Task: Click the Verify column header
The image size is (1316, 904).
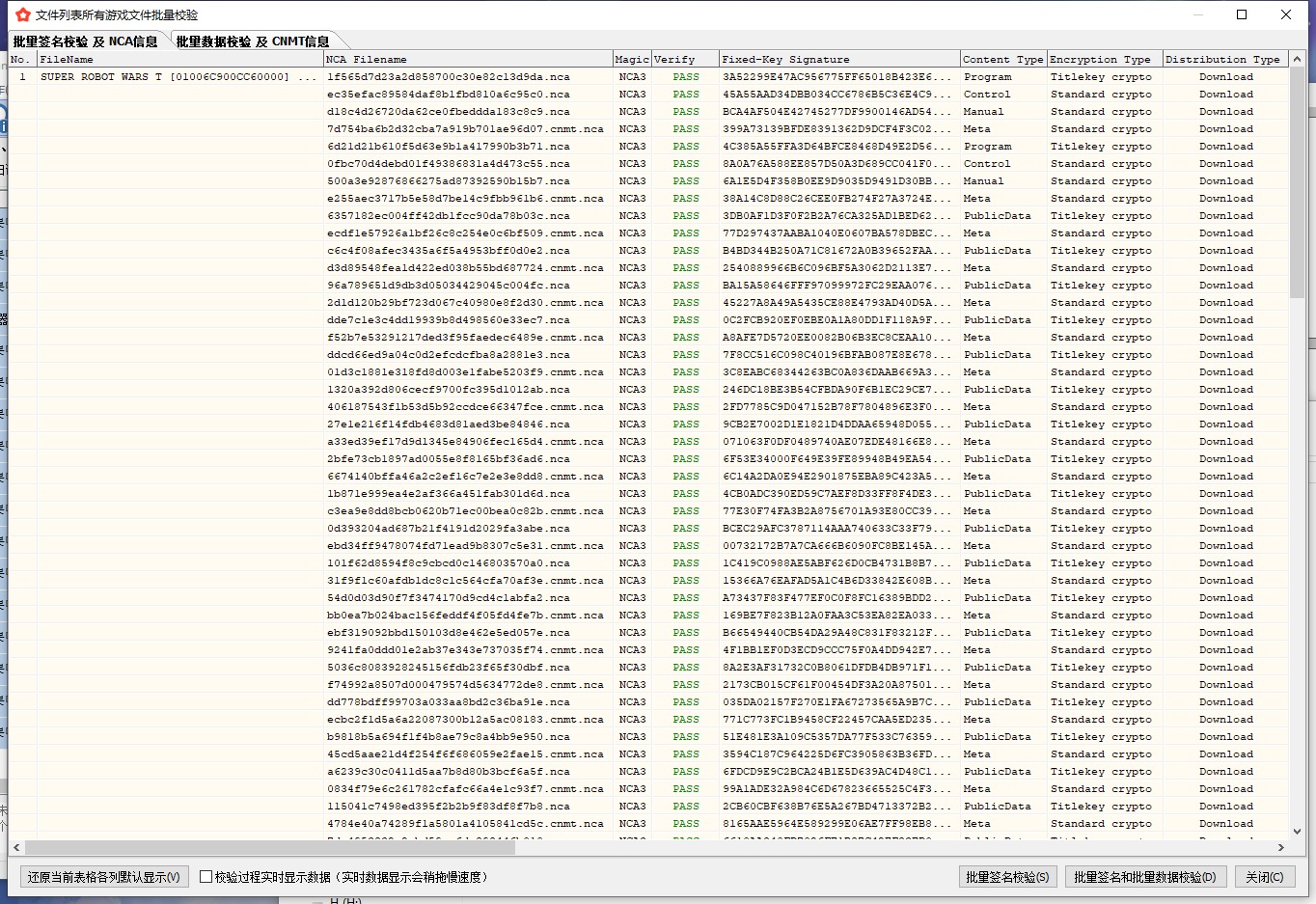Action: tap(684, 59)
